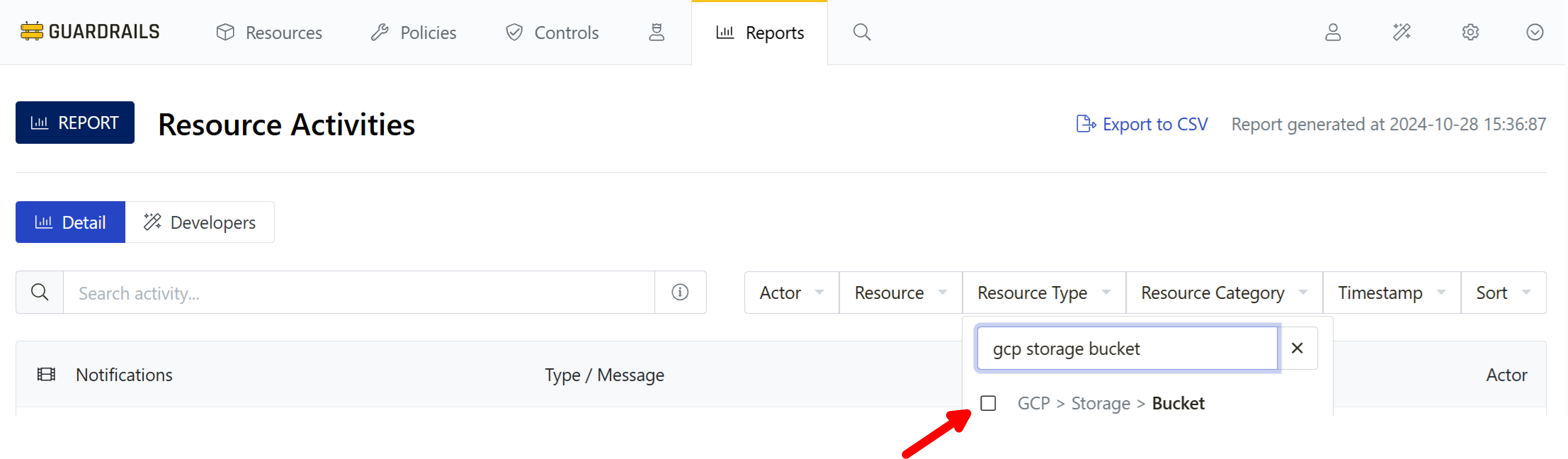Click the Guardrails logo icon

click(32, 31)
